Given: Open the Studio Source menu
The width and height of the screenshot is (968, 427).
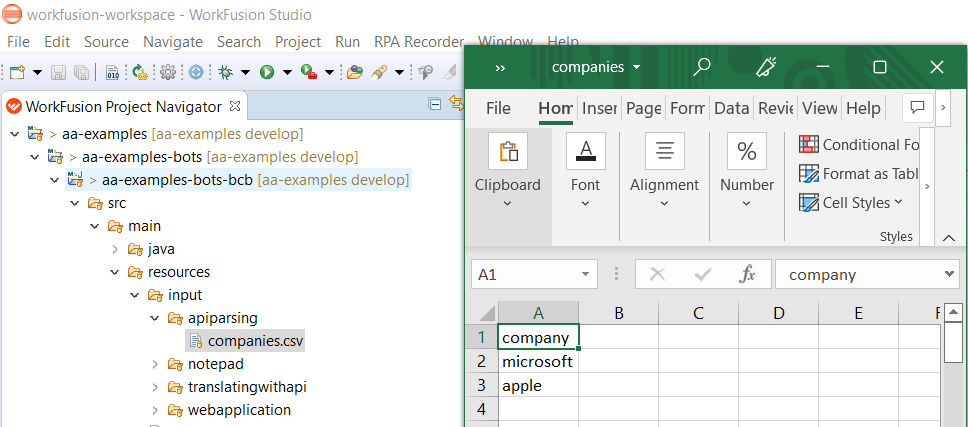Looking at the screenshot, I should pyautogui.click(x=106, y=41).
